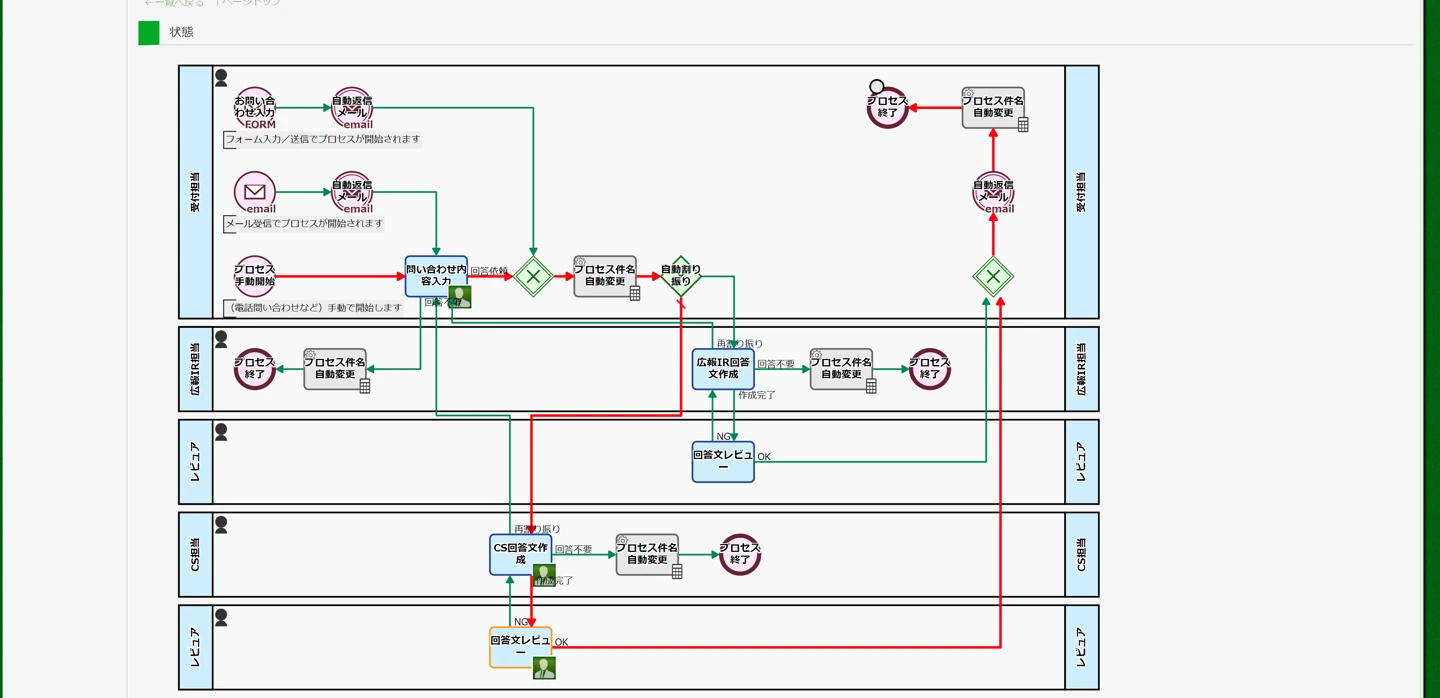The image size is (1440, 698).
Task: Click the お問い合わせ入力 FORM start event
Action: (x=255, y=108)
